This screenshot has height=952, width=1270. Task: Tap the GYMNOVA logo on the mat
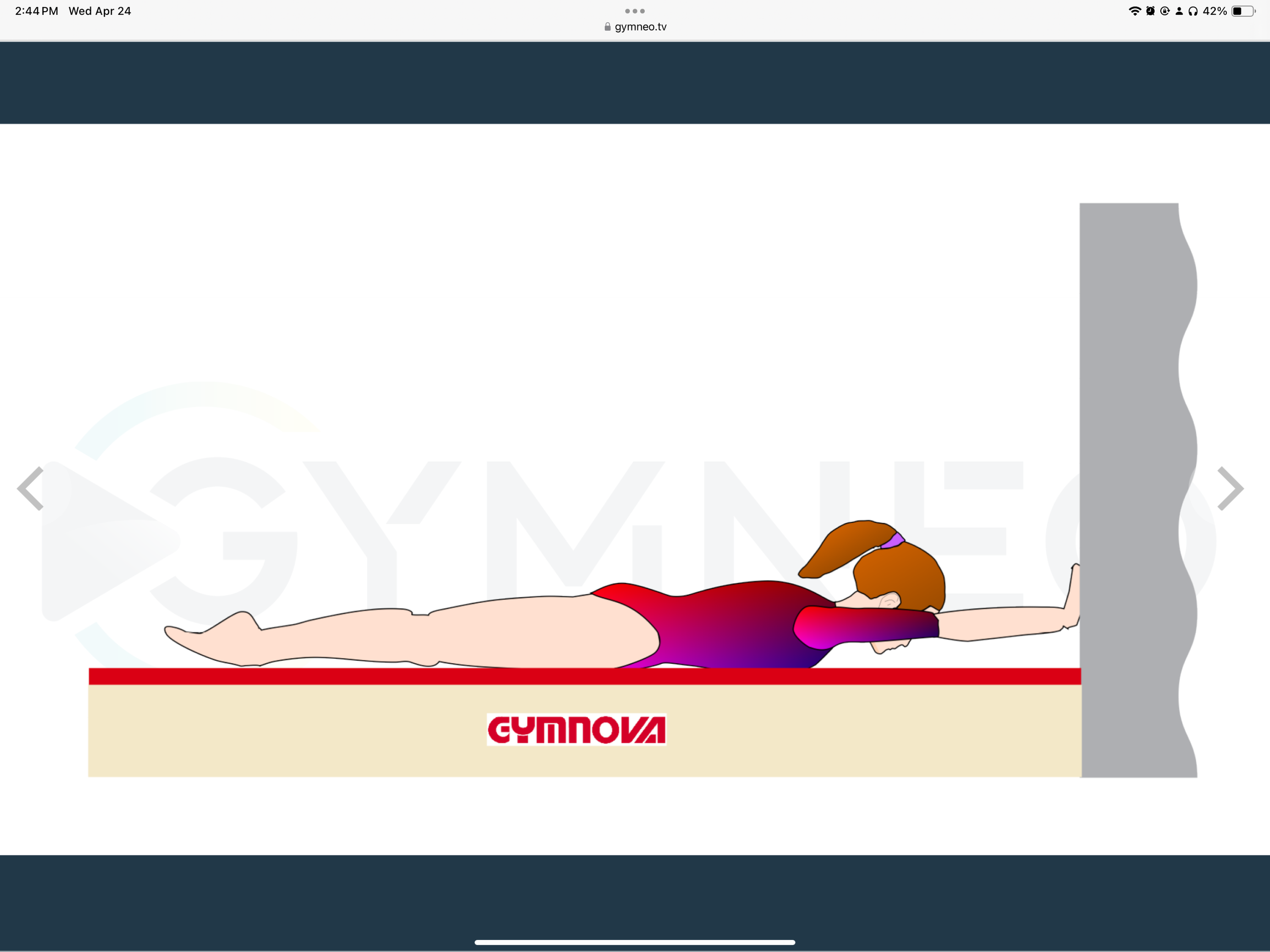click(577, 730)
